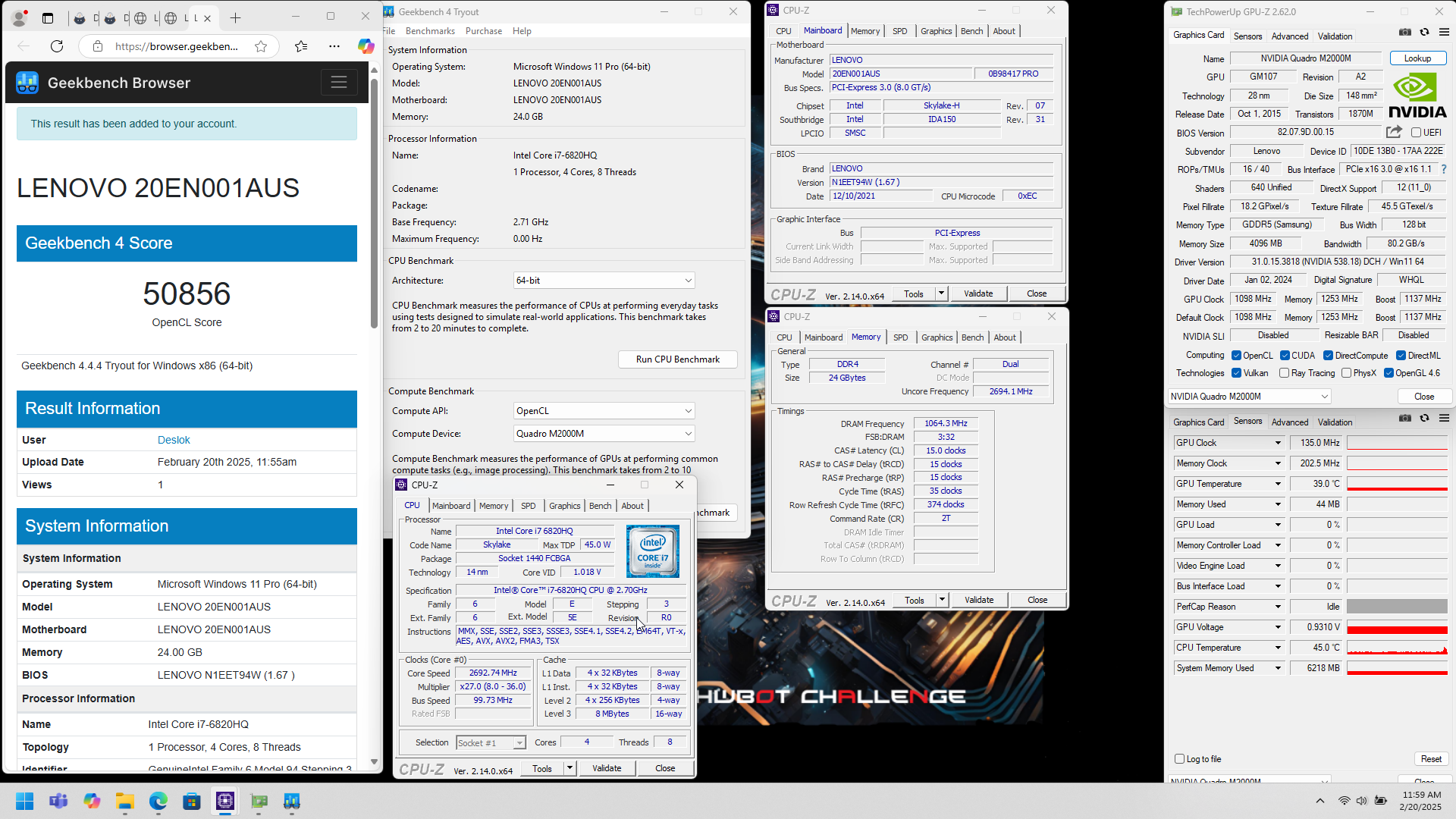Click the GPU Voltage sensor graph
Viewport: 1456px width, 819px height.
tap(1397, 627)
